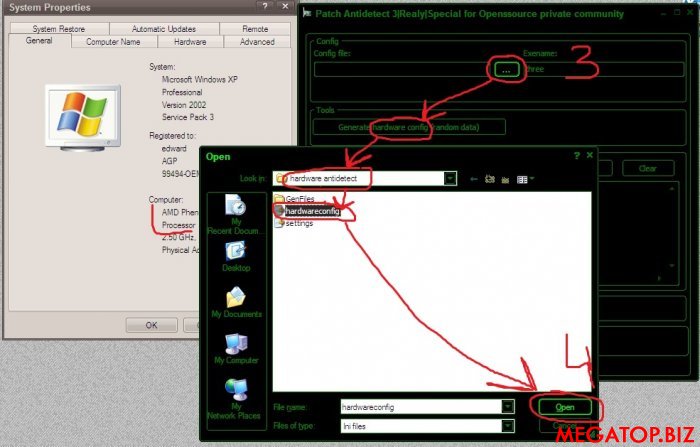Open My Network Places in the places bar

click(x=235, y=399)
